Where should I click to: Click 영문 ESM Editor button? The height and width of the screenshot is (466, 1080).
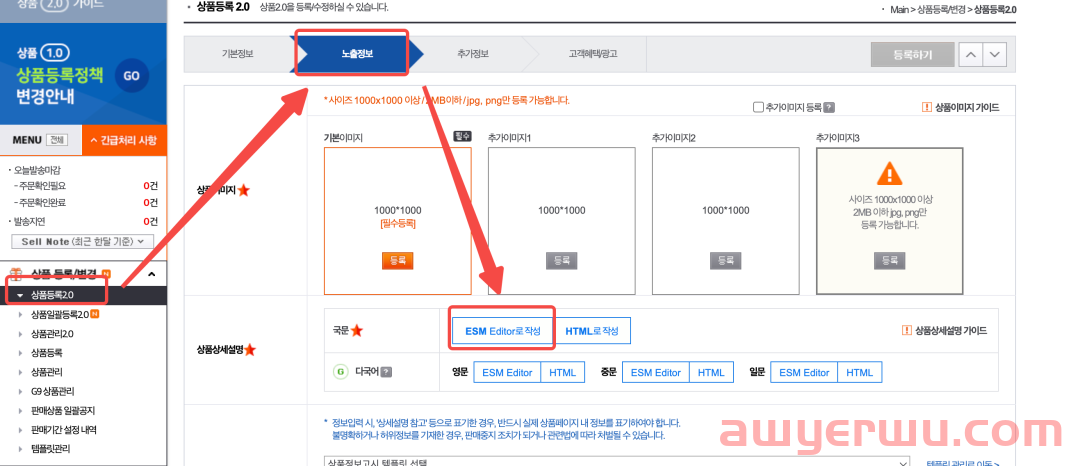pyautogui.click(x=507, y=372)
